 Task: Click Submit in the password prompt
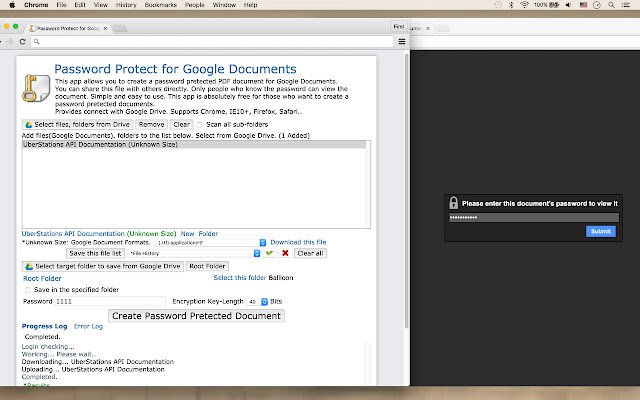point(601,231)
